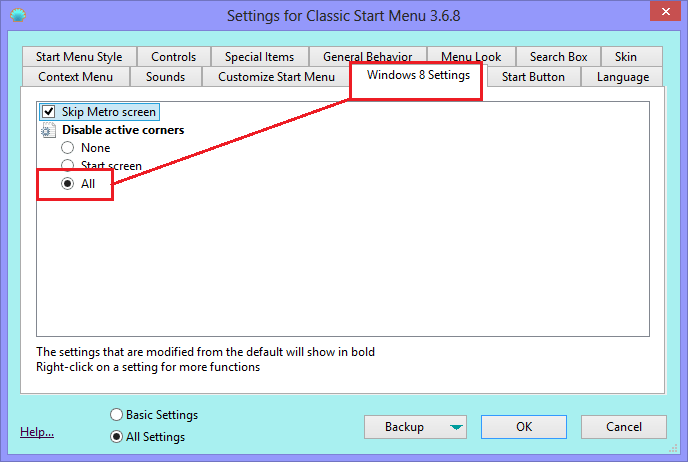Viewport: 688px width, 462px height.
Task: Click the Classic Shell seashell title icon
Action: point(18,16)
